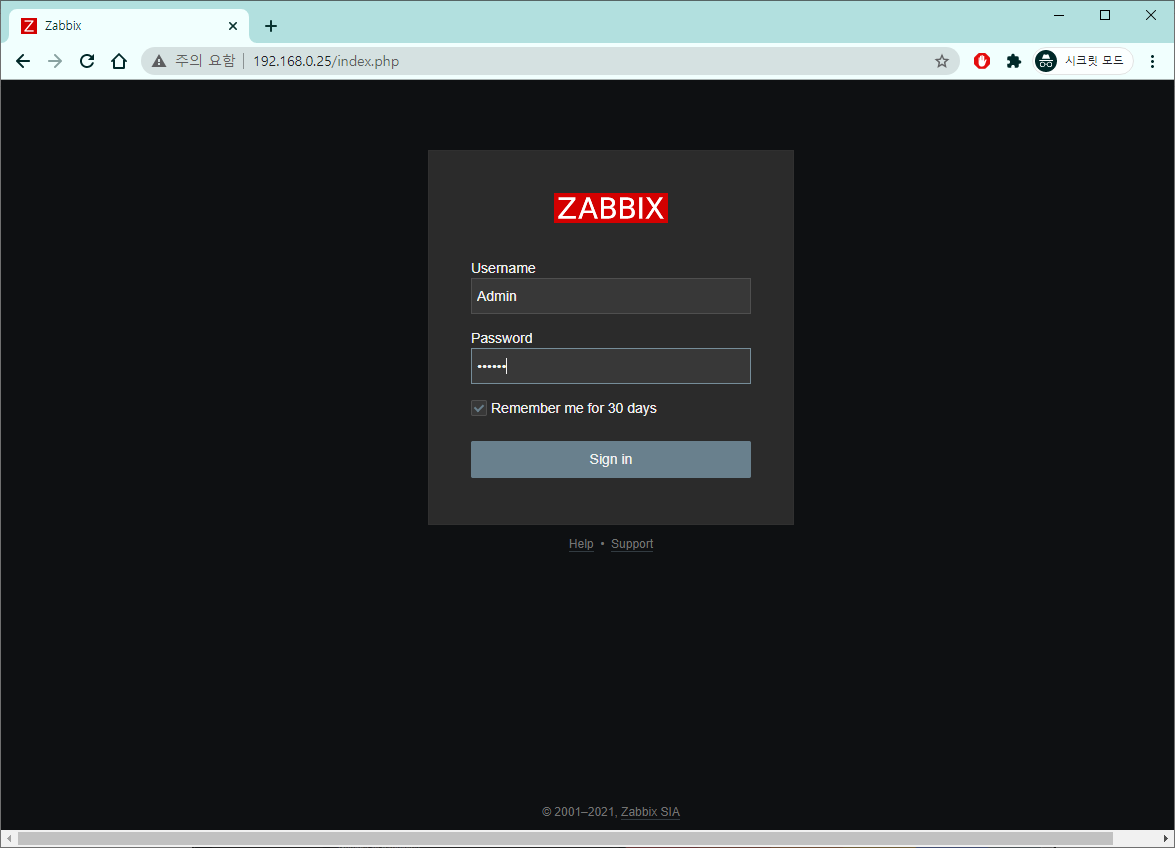
Task: Open a new browser tab
Action: click(271, 25)
